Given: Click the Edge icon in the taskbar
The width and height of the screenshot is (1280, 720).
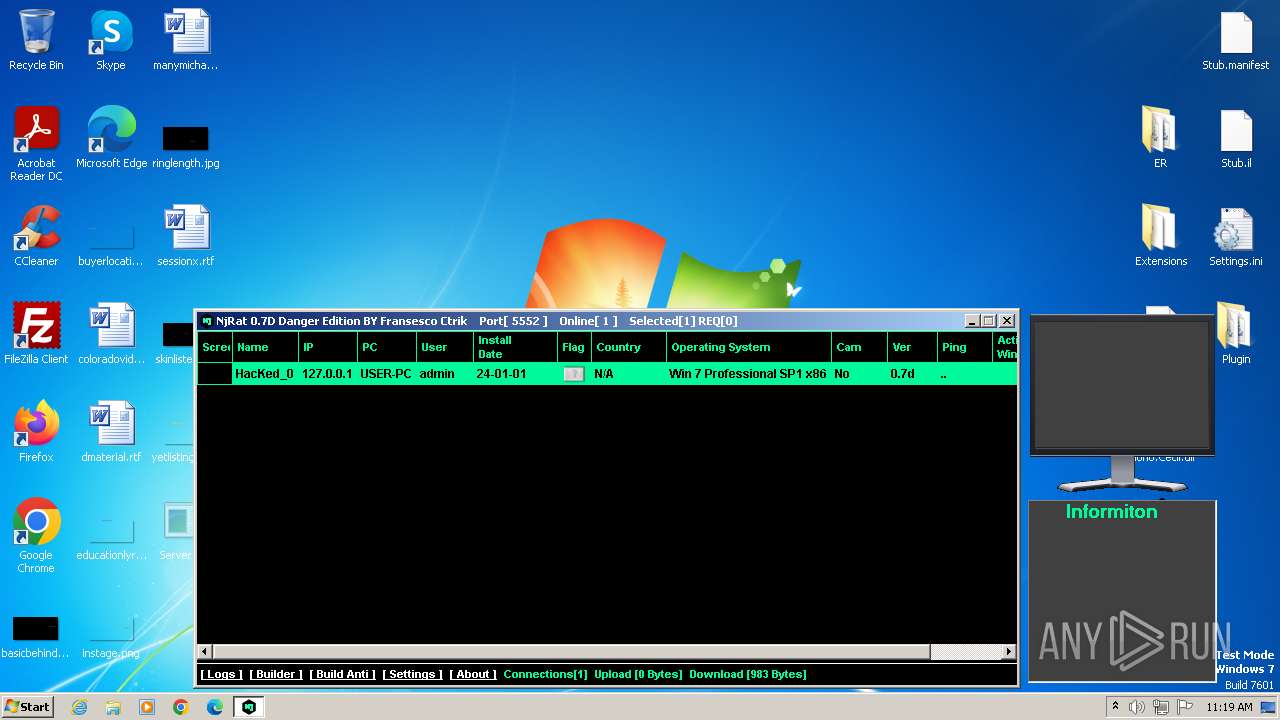Looking at the screenshot, I should (x=215, y=707).
